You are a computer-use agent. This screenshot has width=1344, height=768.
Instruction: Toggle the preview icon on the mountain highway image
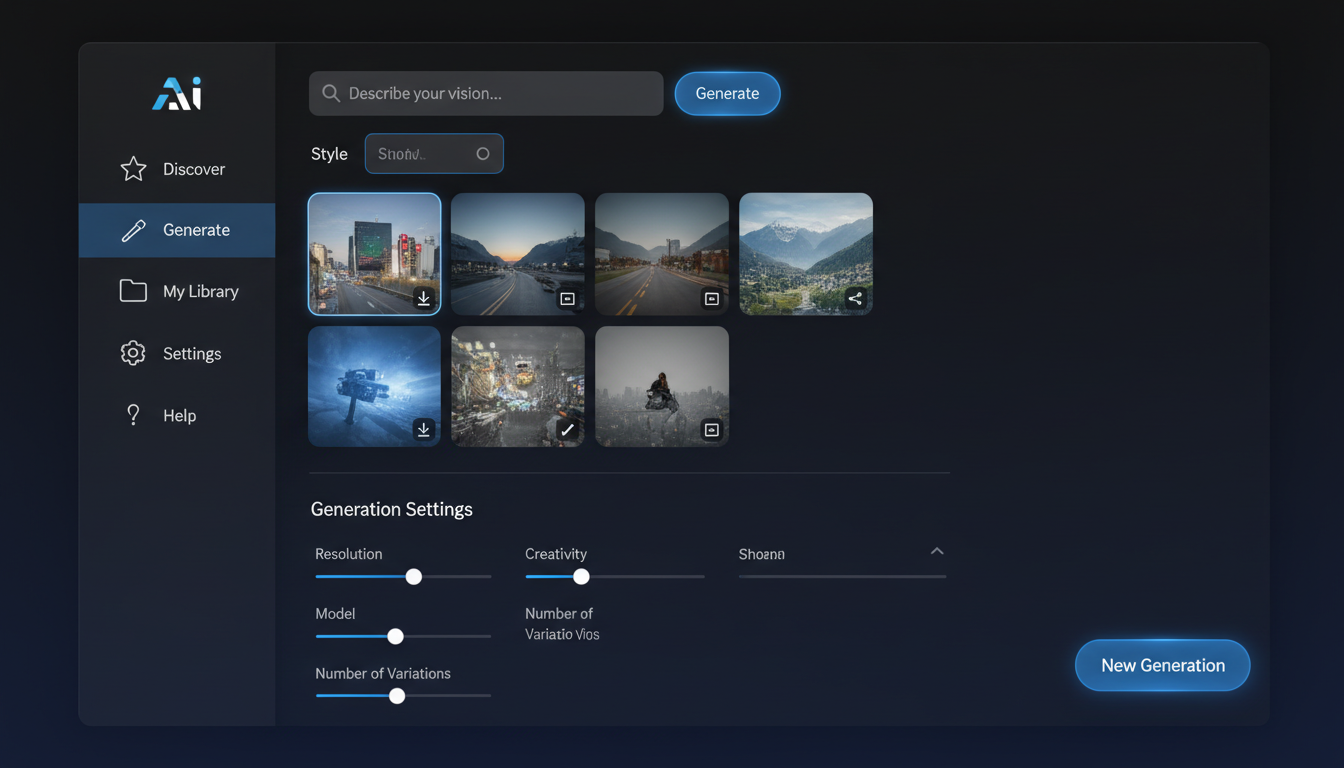coord(711,298)
